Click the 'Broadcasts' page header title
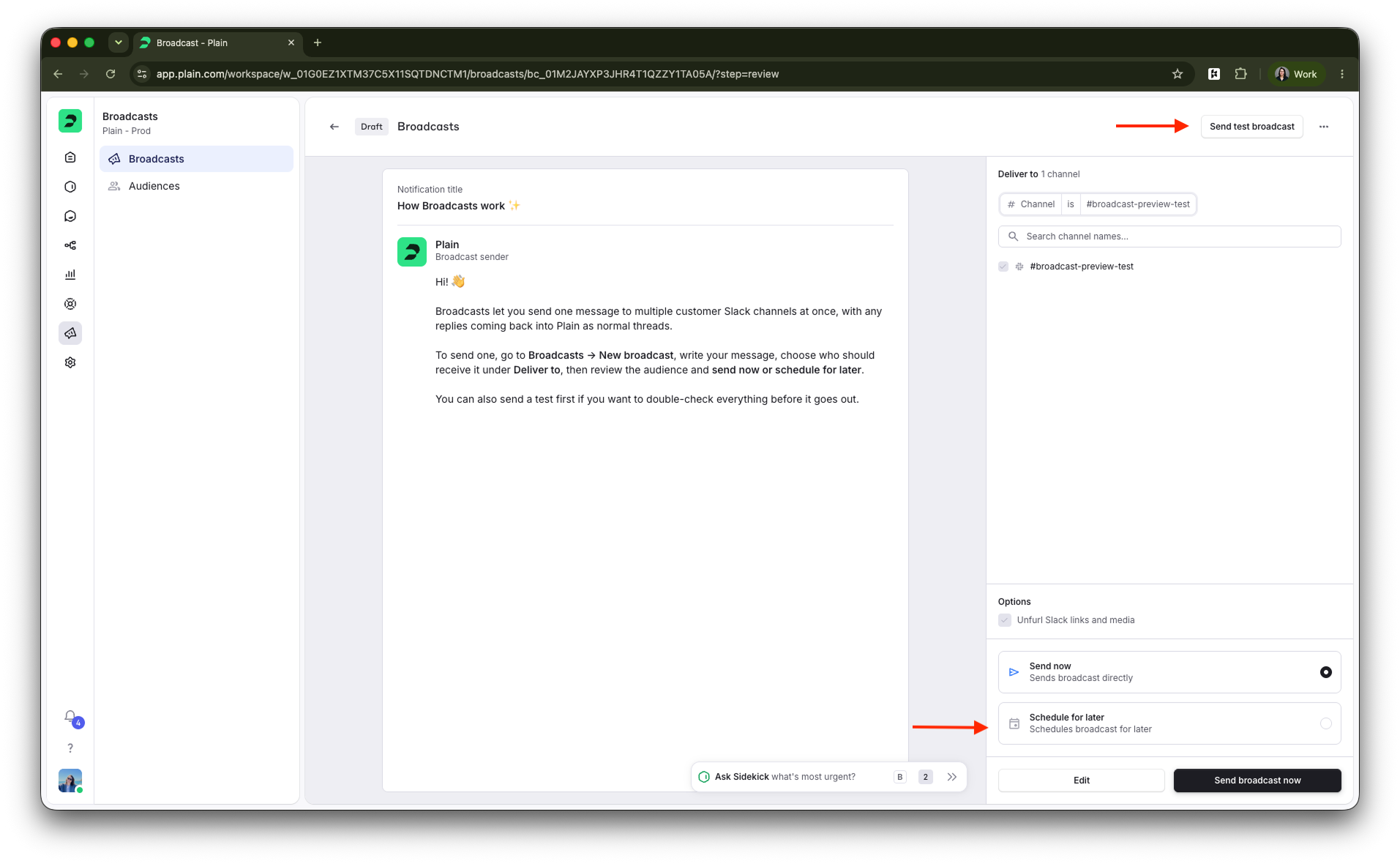Image resolution: width=1400 pixels, height=864 pixels. pos(428,127)
